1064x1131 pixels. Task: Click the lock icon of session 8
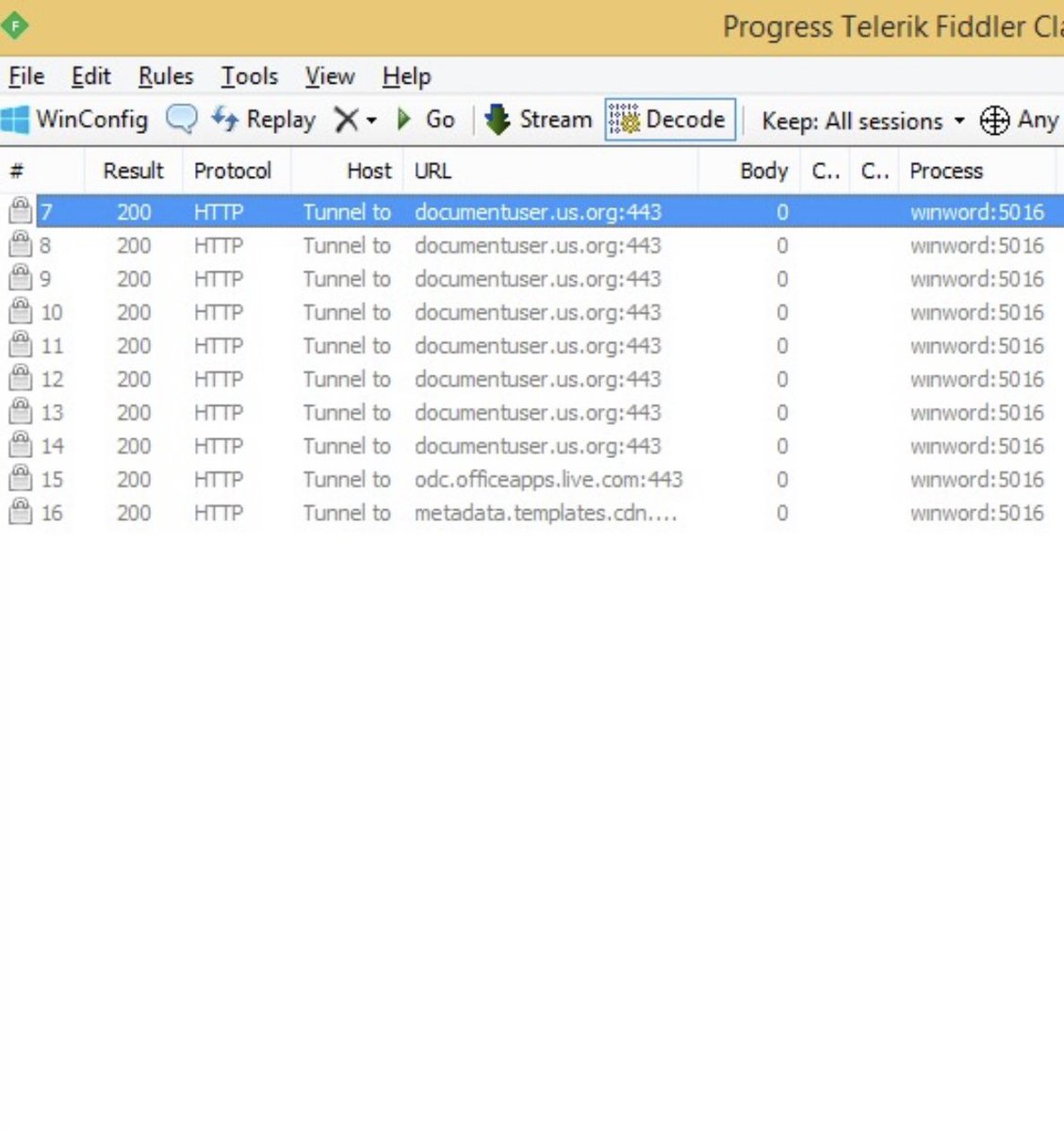[19, 245]
